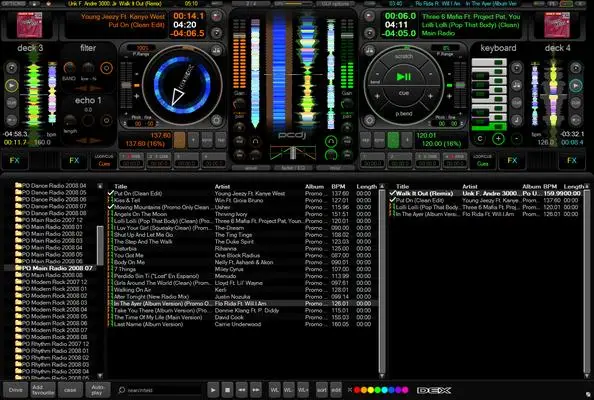Toggle the echo 1 effect on/off button
594x400 pixels.
tap(106, 120)
